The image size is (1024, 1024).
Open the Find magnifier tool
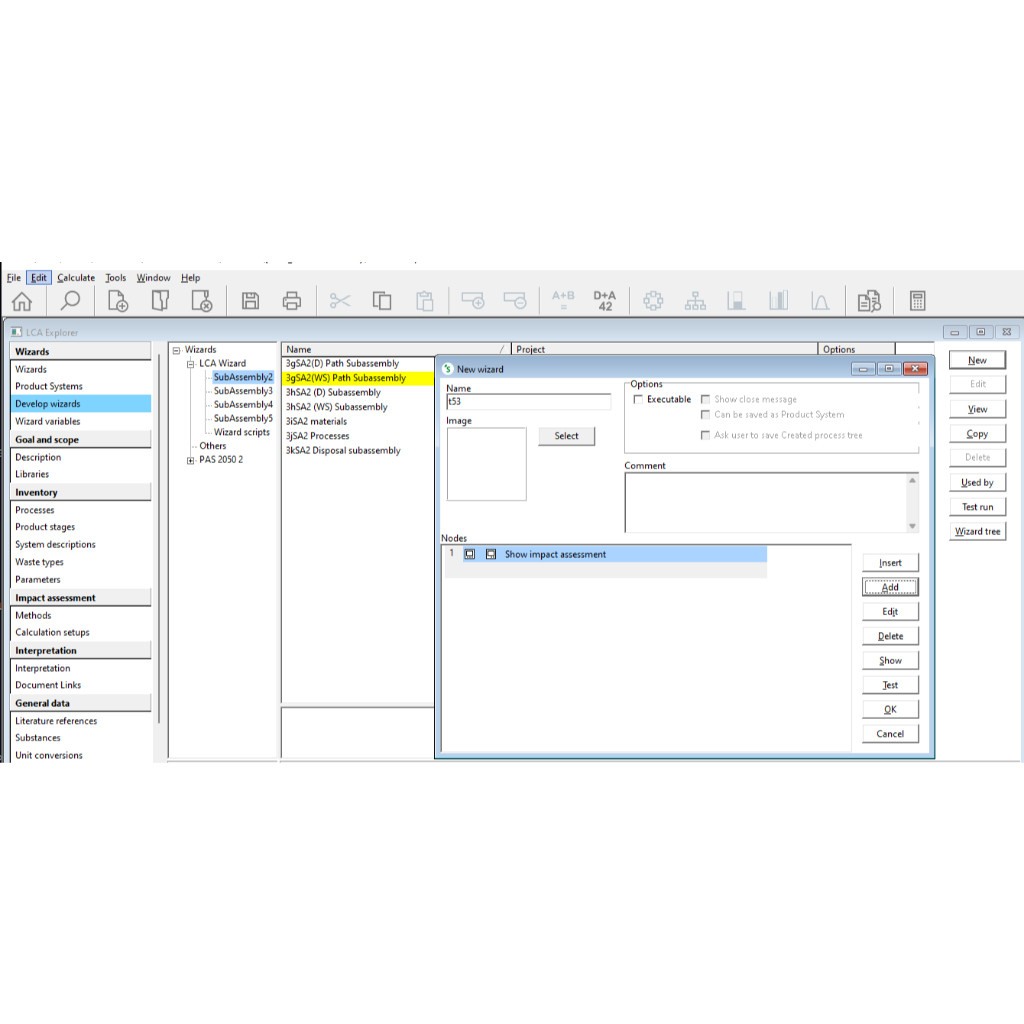coord(70,301)
